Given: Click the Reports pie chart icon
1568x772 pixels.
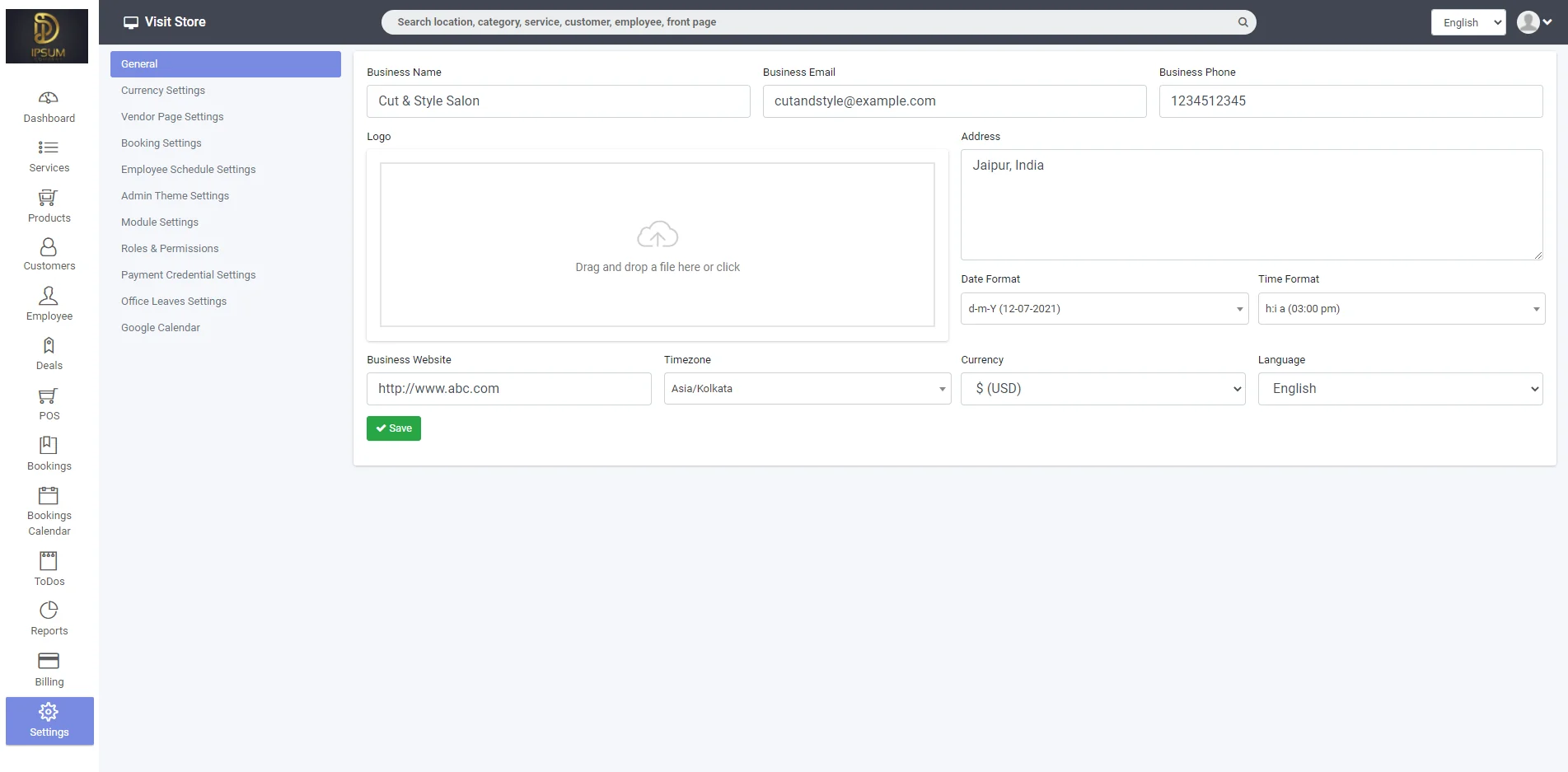Looking at the screenshot, I should [x=49, y=611].
